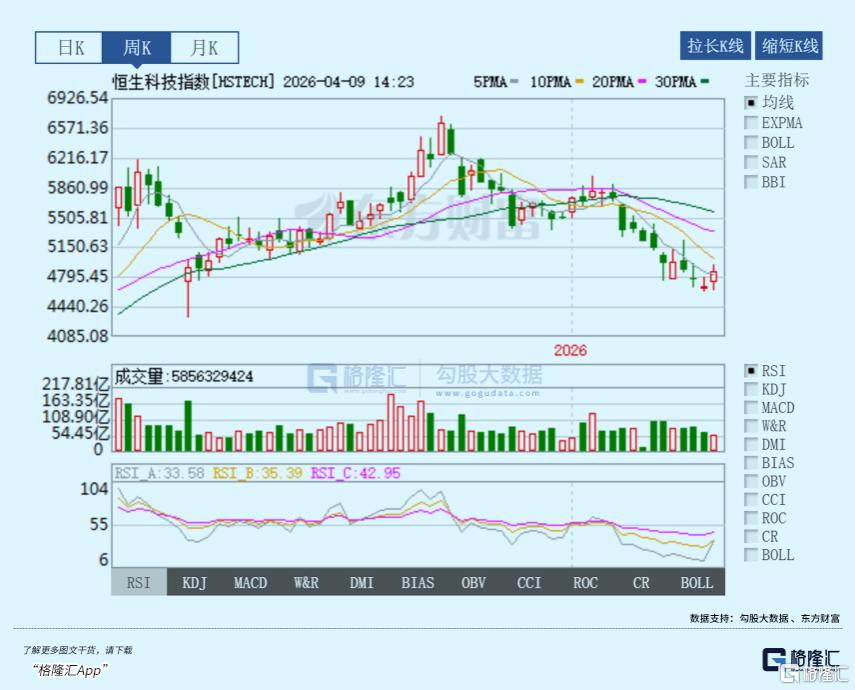Image resolution: width=855 pixels, height=690 pixels.
Task: Open the KDJ tab in bottom bar
Action: pos(194,582)
